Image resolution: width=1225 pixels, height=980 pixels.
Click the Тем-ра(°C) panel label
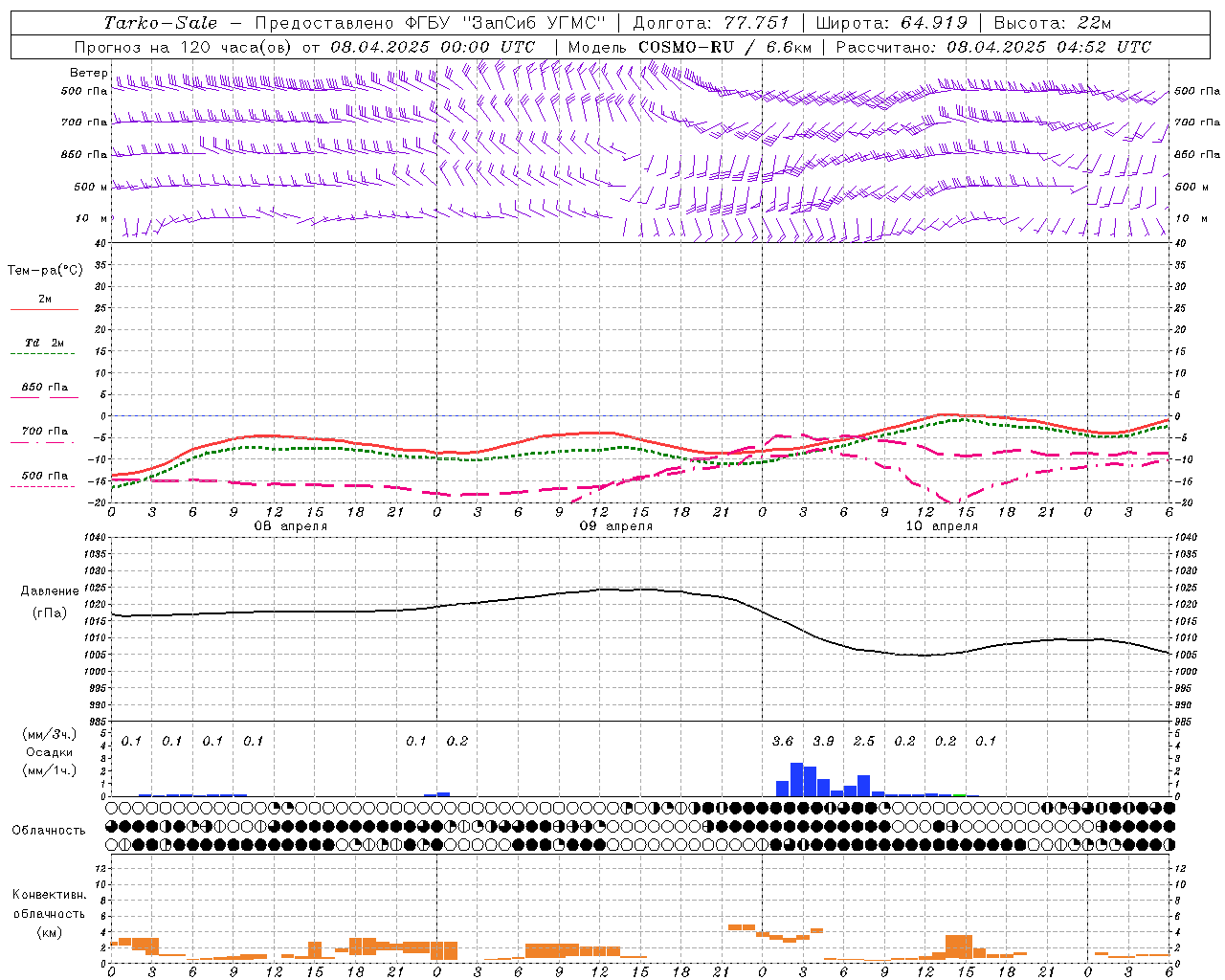point(45,271)
